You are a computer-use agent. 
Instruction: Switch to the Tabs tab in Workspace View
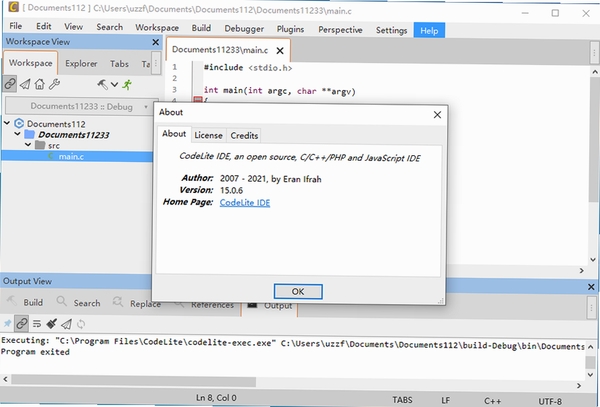(119, 64)
